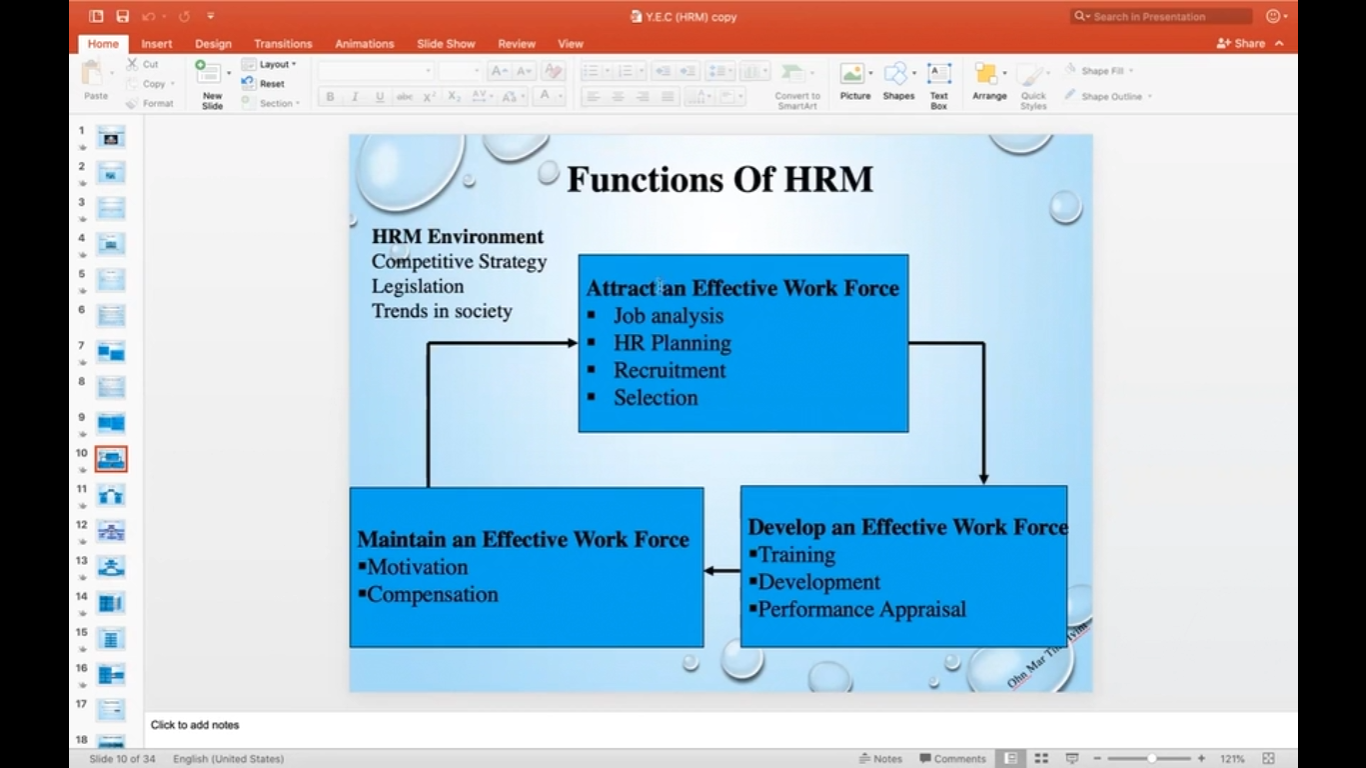The width and height of the screenshot is (1366, 768).
Task: Insert a New Slide
Action: 210,84
